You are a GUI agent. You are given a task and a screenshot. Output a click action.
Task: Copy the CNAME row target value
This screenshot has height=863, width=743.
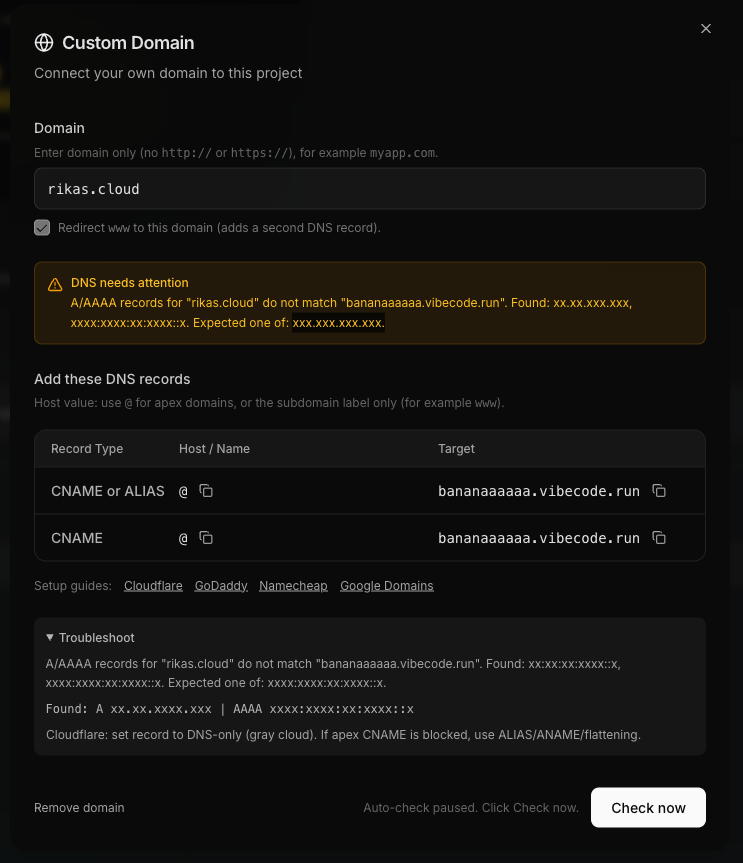click(x=659, y=537)
